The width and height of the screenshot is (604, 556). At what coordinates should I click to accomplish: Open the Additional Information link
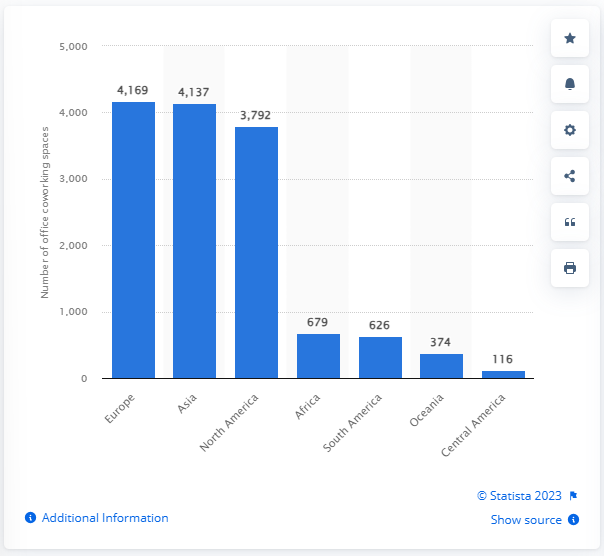click(x=105, y=518)
